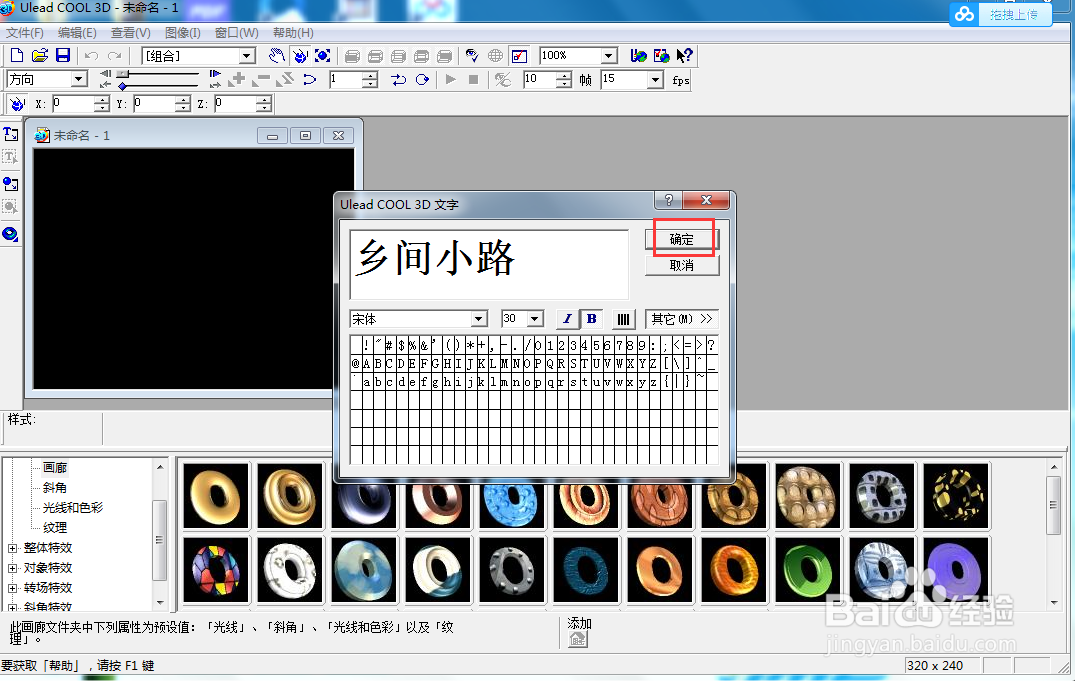Toggle italic in text dialog
The width and height of the screenshot is (1075, 681).
[567, 319]
